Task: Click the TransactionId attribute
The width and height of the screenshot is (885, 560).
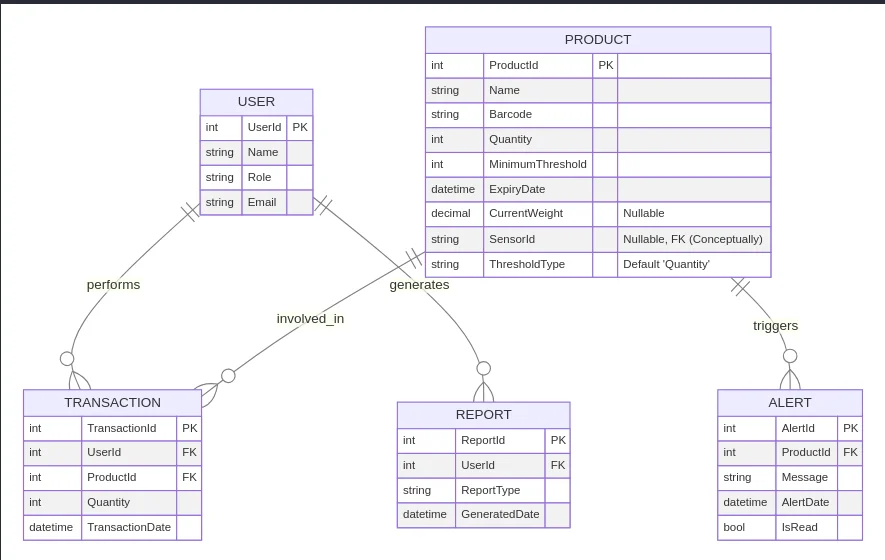Action: point(121,428)
